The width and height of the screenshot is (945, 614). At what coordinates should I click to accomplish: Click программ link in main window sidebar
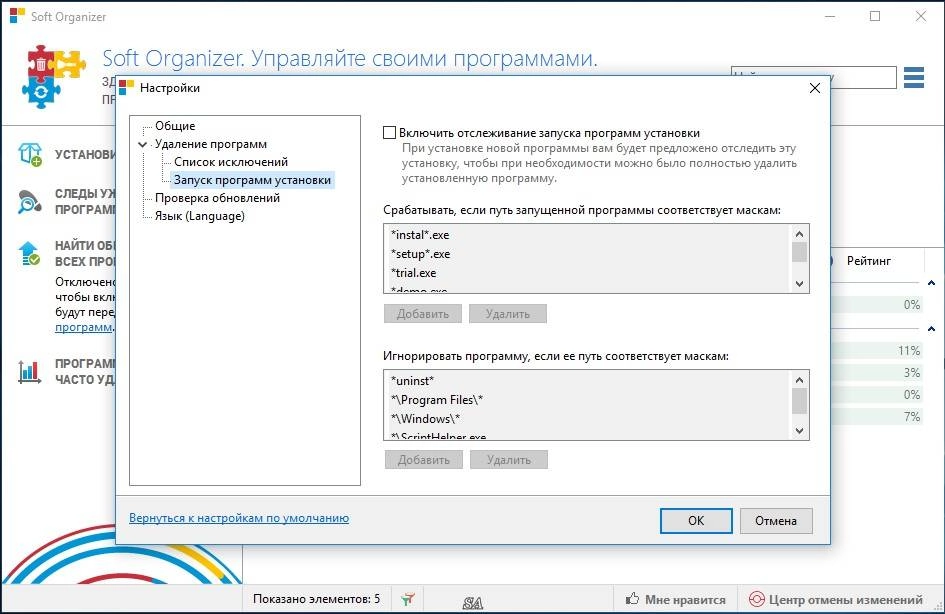83,327
